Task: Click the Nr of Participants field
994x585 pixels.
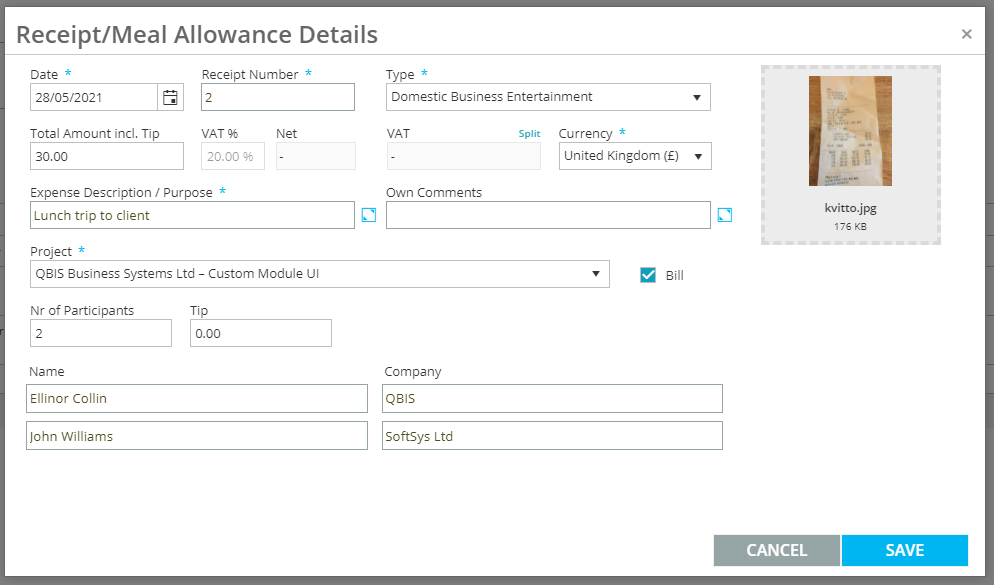Action: (x=101, y=333)
